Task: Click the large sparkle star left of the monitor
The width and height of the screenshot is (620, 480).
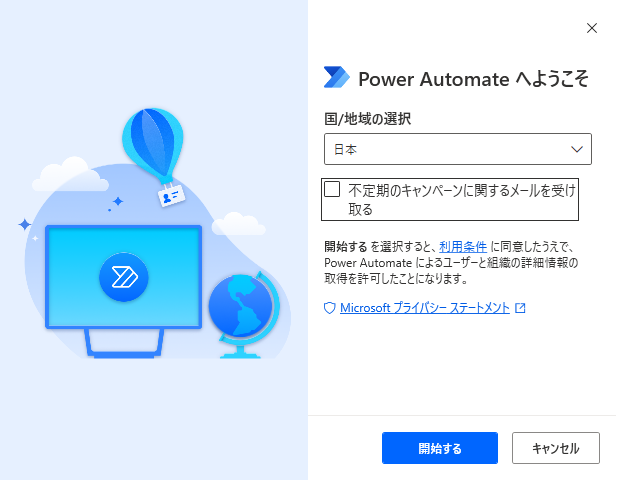Action: [x=25, y=224]
